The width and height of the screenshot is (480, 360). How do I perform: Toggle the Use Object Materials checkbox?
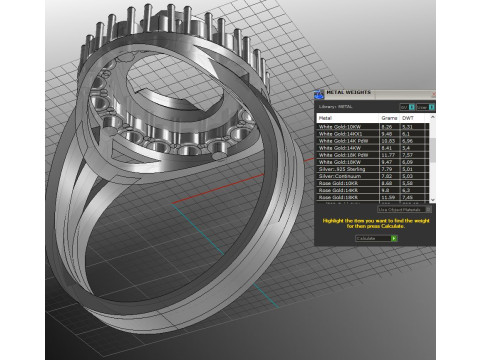429,209
